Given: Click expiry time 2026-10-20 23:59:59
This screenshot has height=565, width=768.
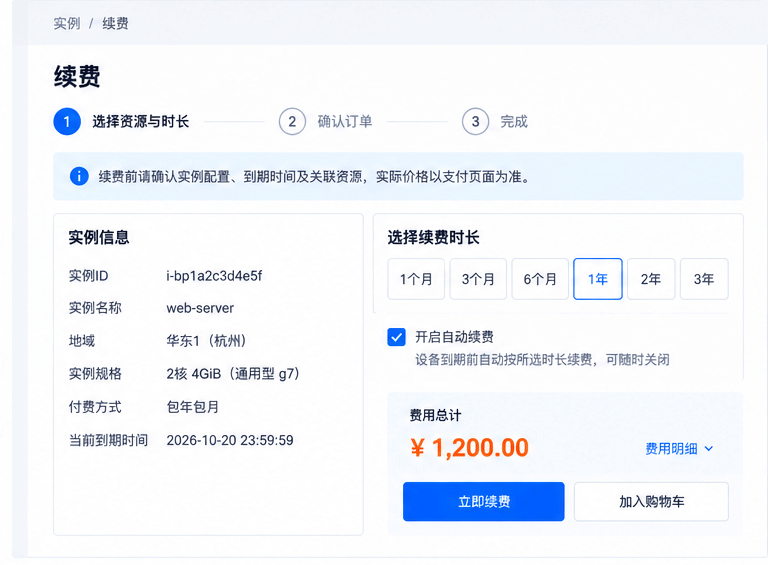Looking at the screenshot, I should tap(230, 440).
